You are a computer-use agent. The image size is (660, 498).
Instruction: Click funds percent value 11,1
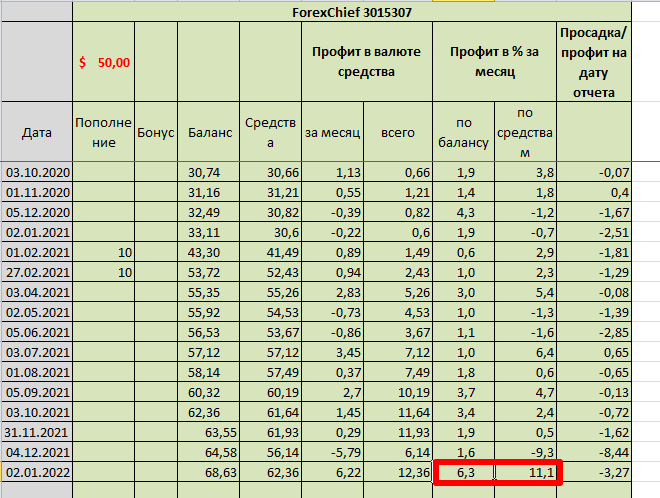pos(525,472)
